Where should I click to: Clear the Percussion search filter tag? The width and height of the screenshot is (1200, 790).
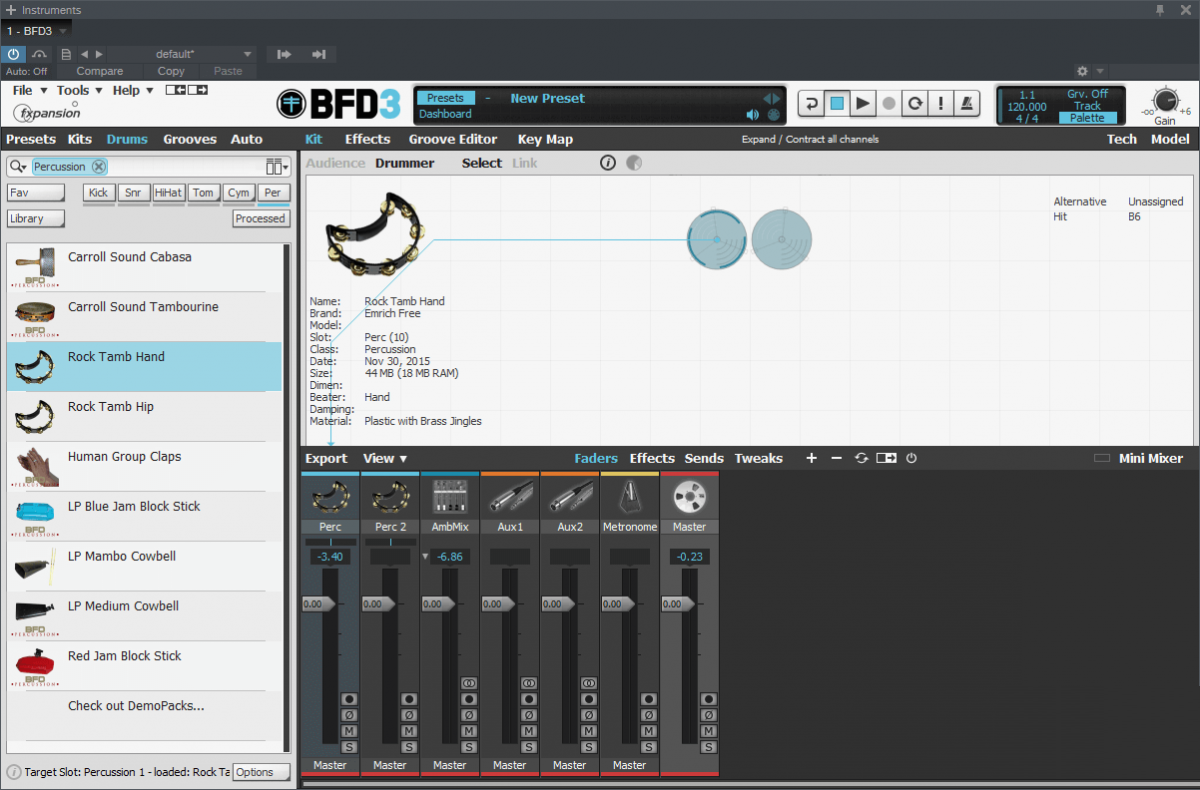[99, 167]
